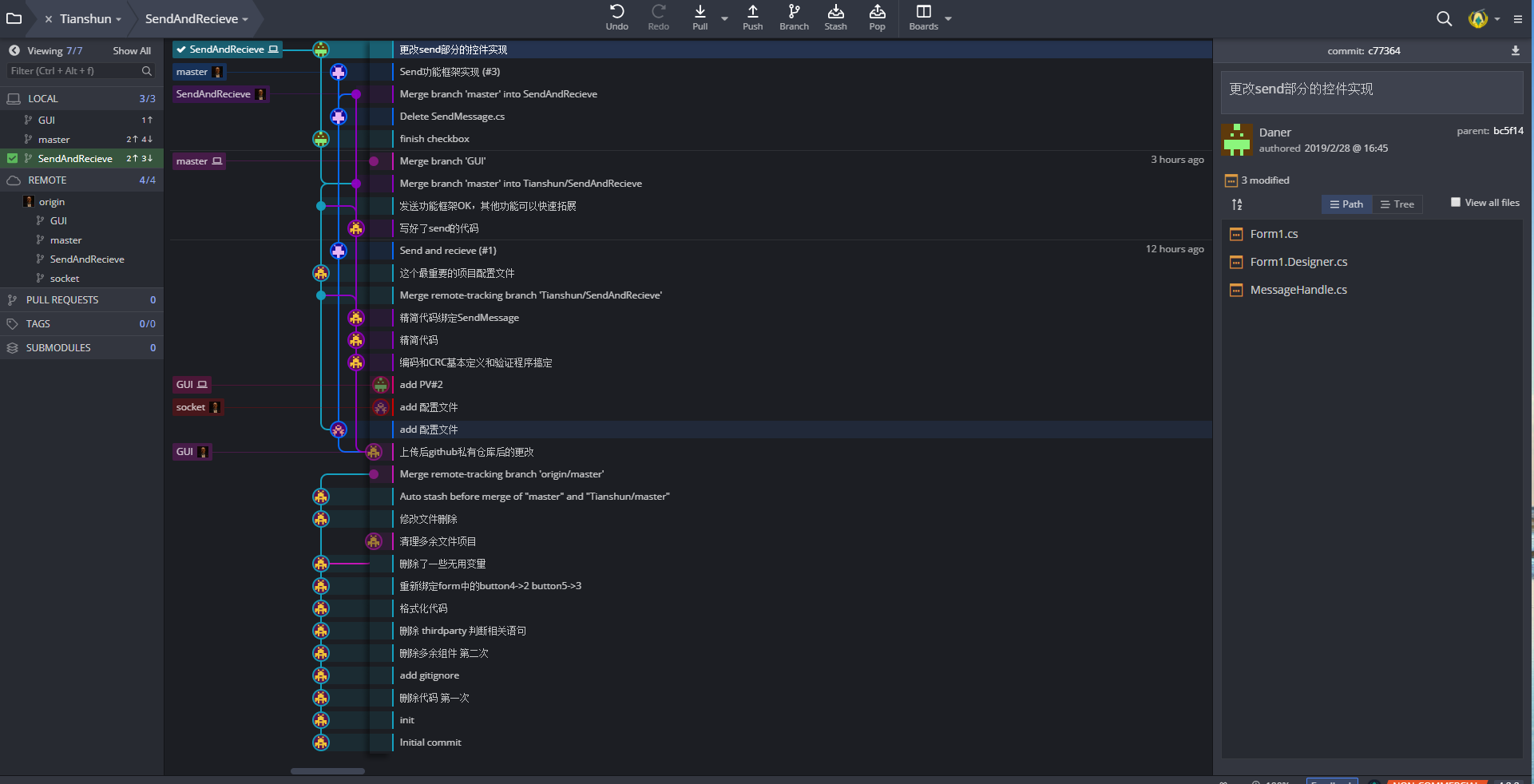Select the commit node for 'finish checkbox'
This screenshot has width=1534, height=784.
[x=321, y=139]
